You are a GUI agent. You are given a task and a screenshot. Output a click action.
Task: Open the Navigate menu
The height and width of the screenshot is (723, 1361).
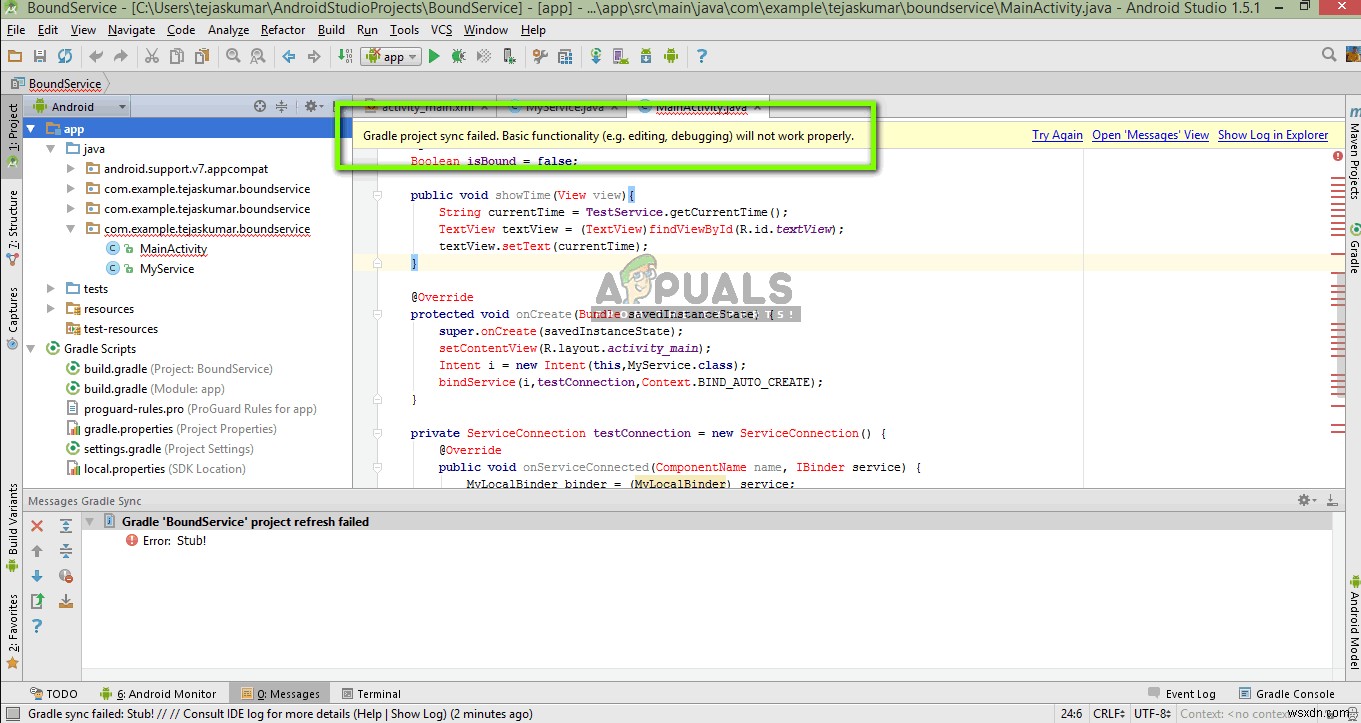[131, 30]
